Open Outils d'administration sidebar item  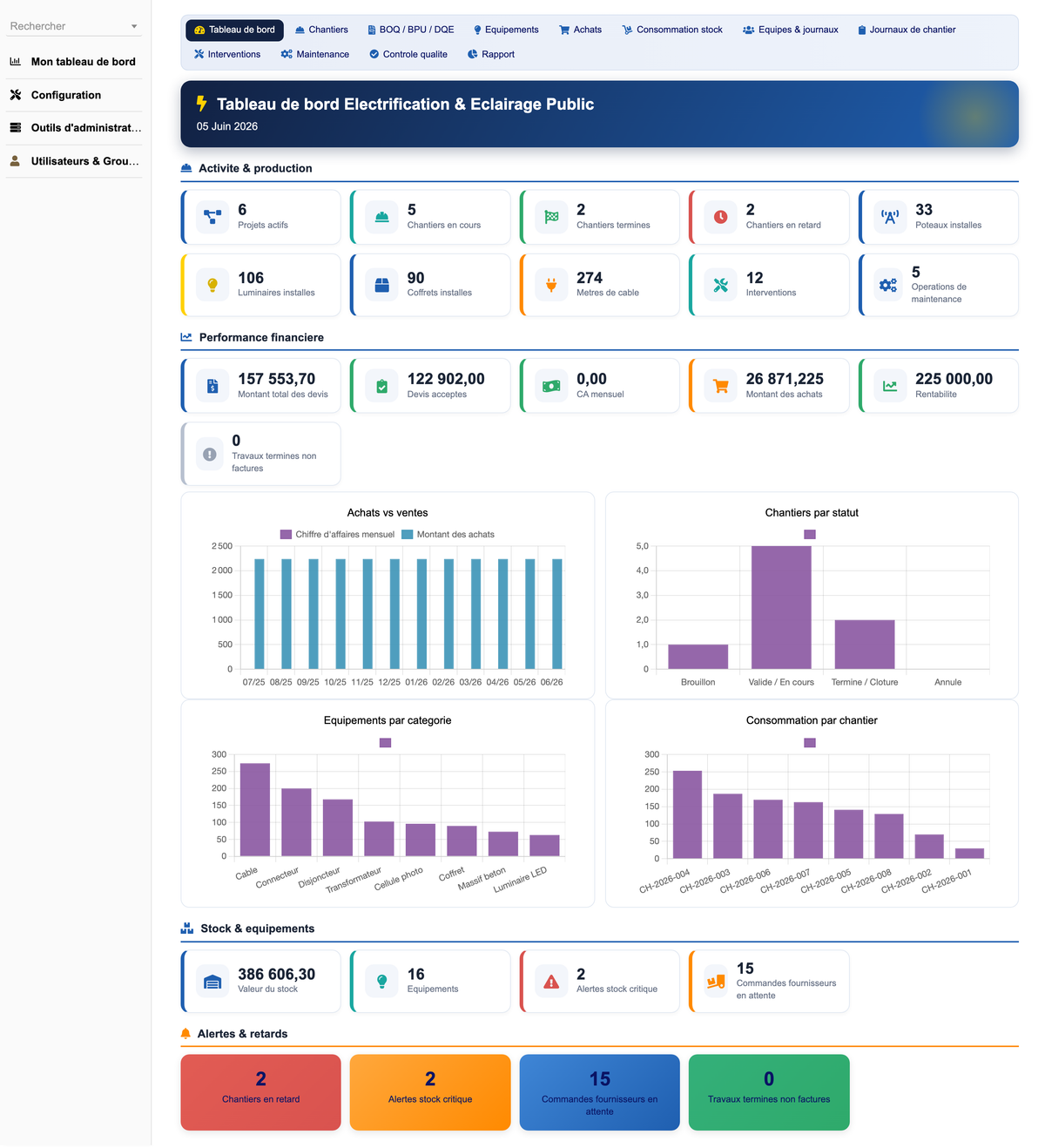[74, 128]
